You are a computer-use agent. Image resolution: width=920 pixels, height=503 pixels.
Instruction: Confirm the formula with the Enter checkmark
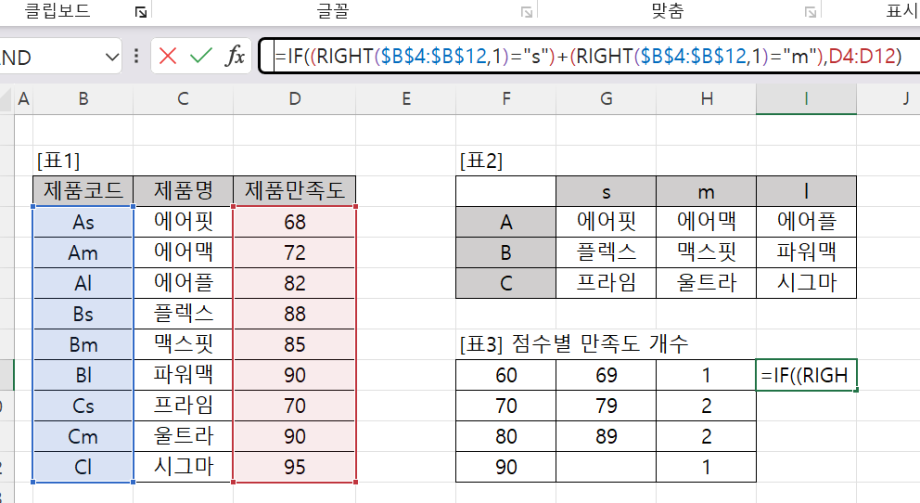click(x=201, y=56)
